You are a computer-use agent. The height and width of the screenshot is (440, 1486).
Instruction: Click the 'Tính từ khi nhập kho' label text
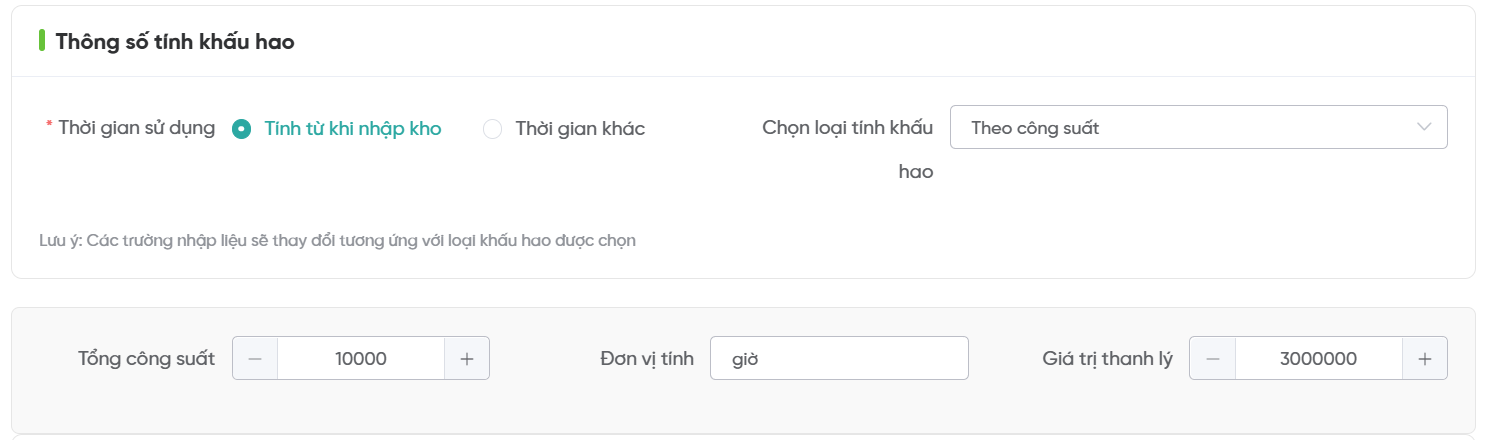pos(352,129)
